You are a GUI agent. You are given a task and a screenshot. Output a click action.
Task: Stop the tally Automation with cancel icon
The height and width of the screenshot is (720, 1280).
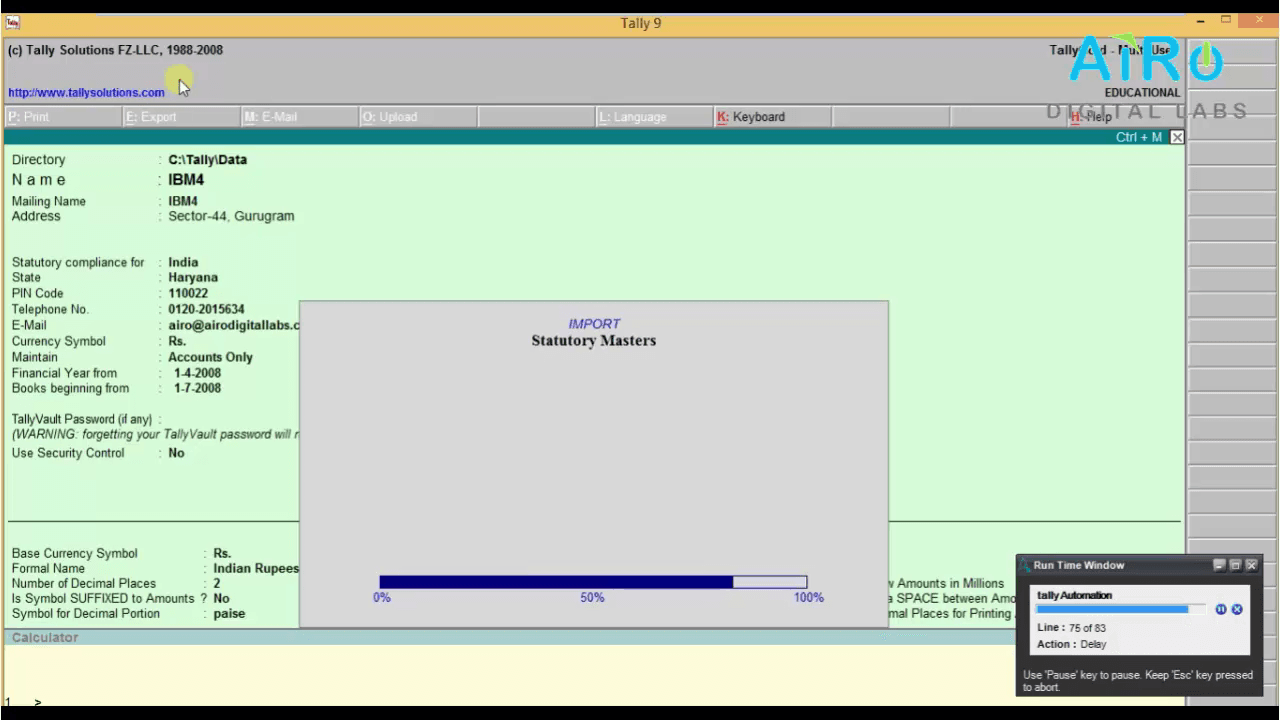coord(1237,609)
